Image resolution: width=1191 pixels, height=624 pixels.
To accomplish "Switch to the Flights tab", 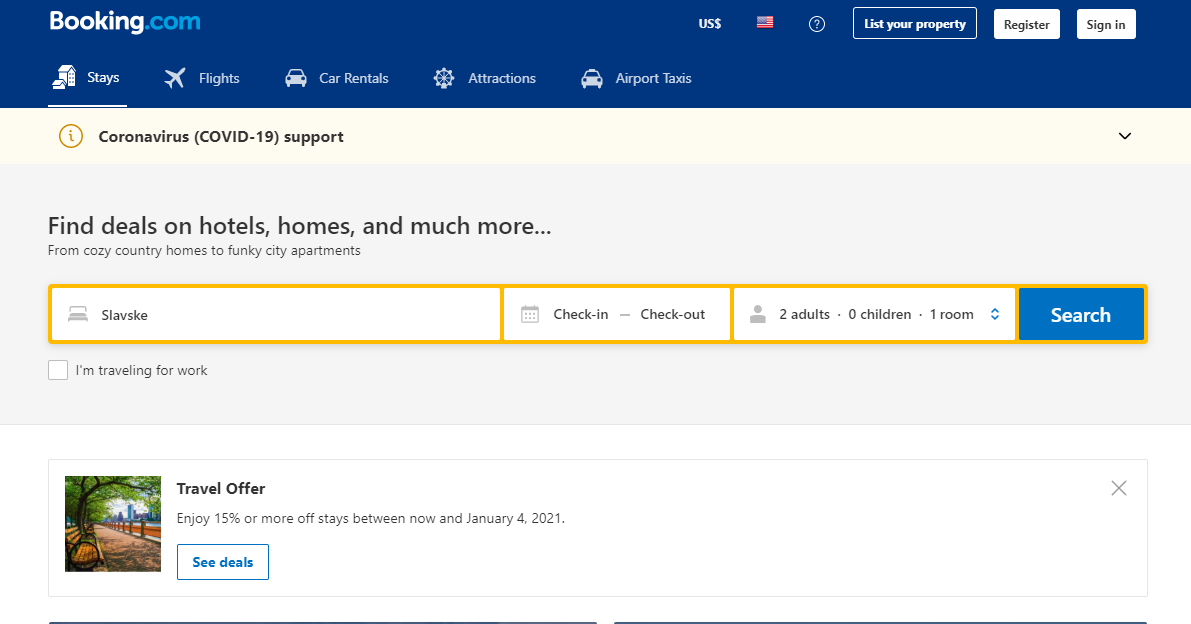I will coord(202,78).
